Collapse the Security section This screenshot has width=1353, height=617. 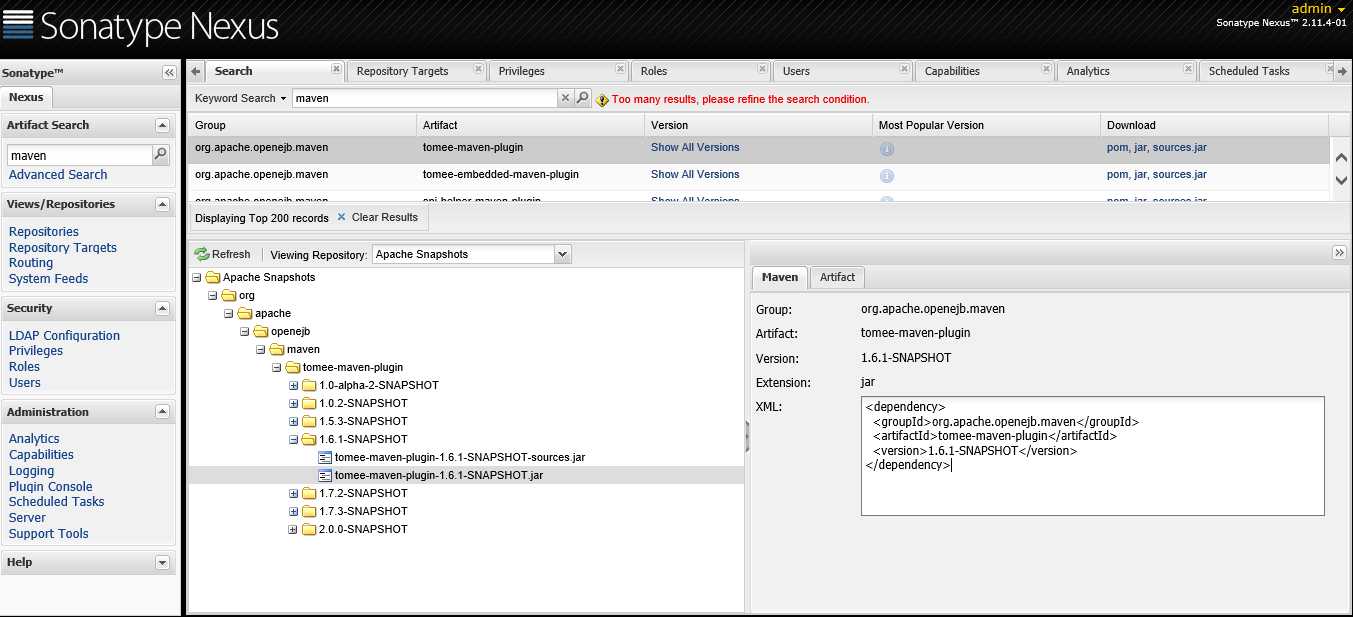[162, 308]
